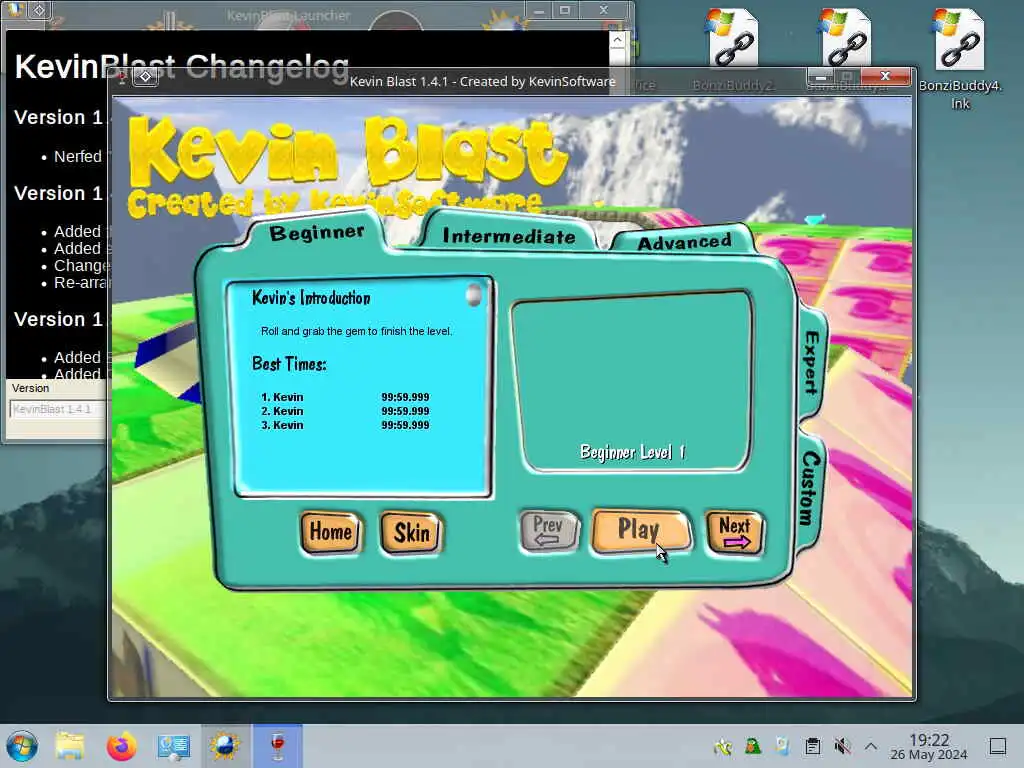Click the Beginner Level 1 preview

632,381
